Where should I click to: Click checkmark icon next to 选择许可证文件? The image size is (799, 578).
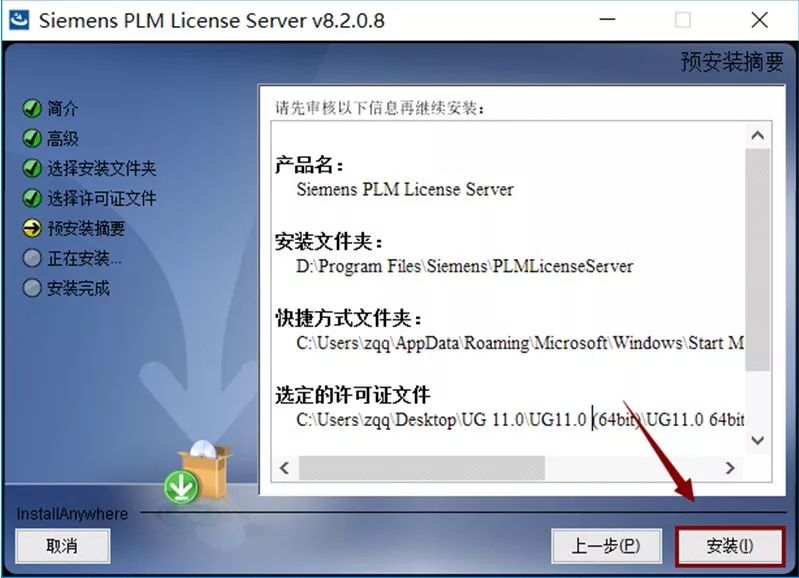pyautogui.click(x=32, y=198)
